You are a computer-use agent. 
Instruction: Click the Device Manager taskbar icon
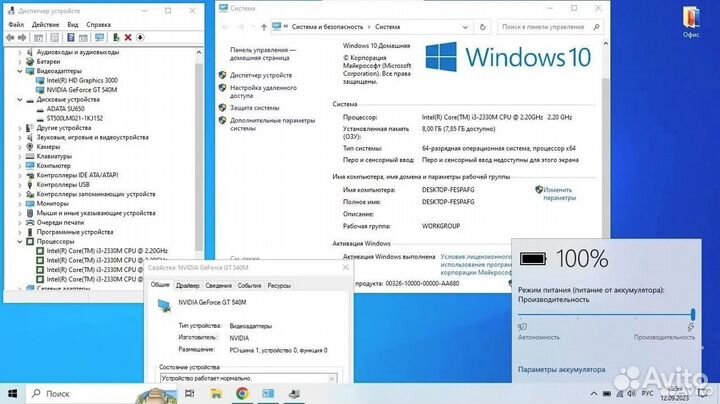point(294,393)
